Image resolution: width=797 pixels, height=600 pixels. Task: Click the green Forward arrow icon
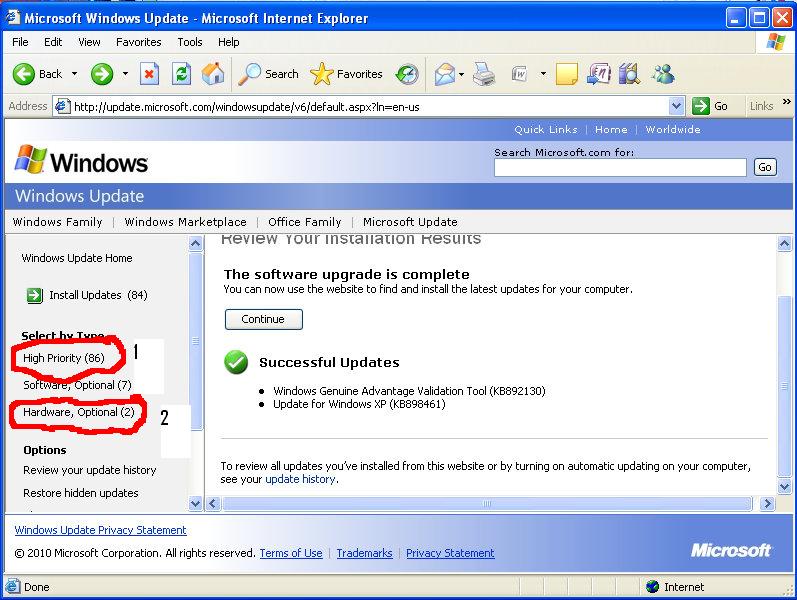102,74
